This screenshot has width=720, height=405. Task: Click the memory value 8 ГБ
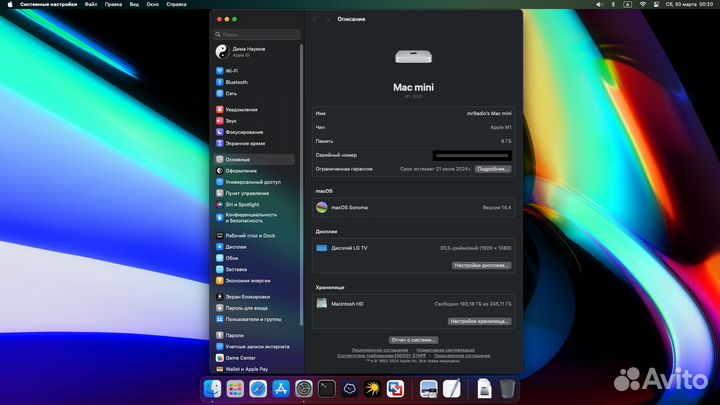tap(506, 141)
